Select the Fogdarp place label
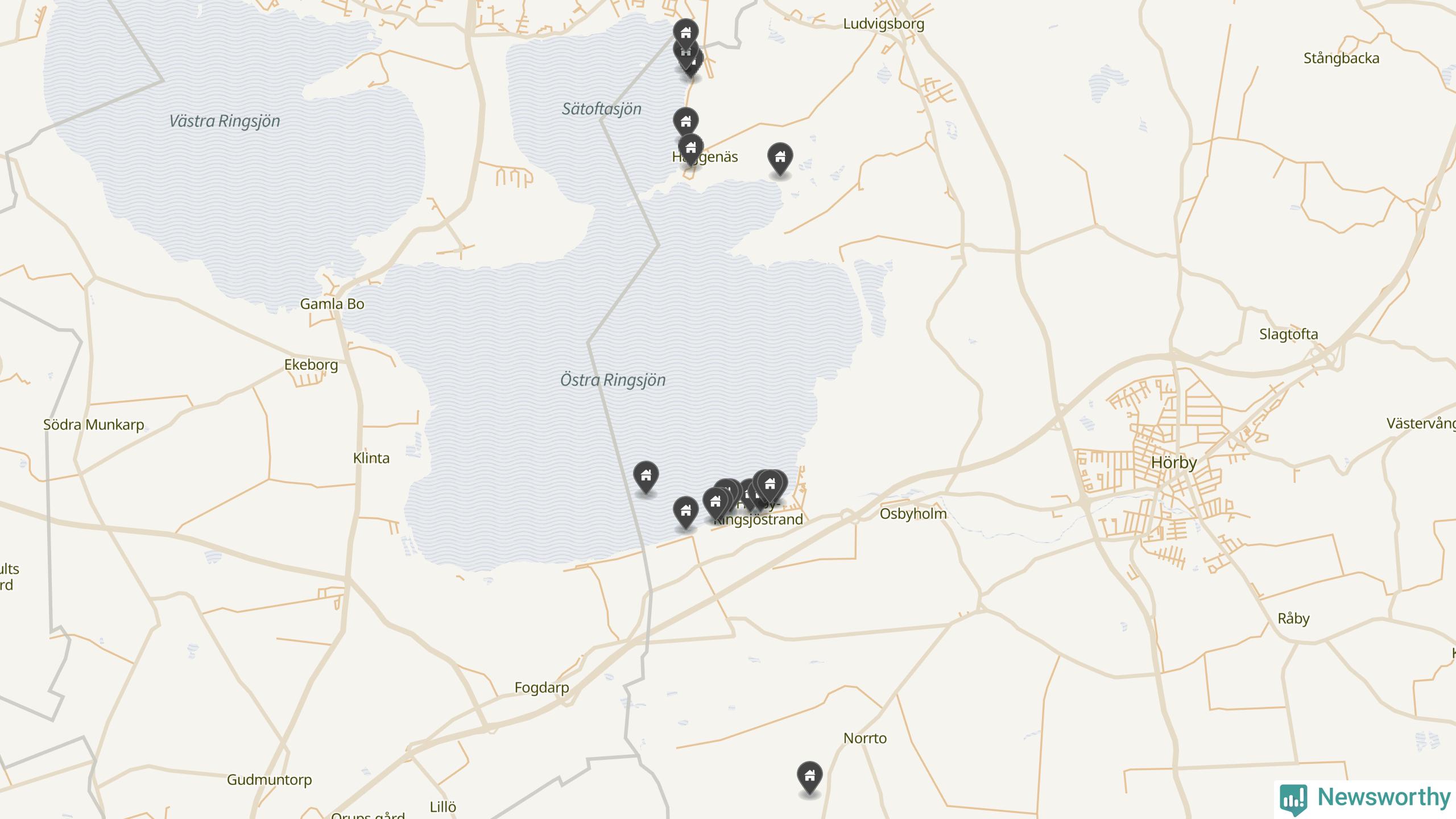This screenshot has height=819, width=1456. pyautogui.click(x=541, y=688)
